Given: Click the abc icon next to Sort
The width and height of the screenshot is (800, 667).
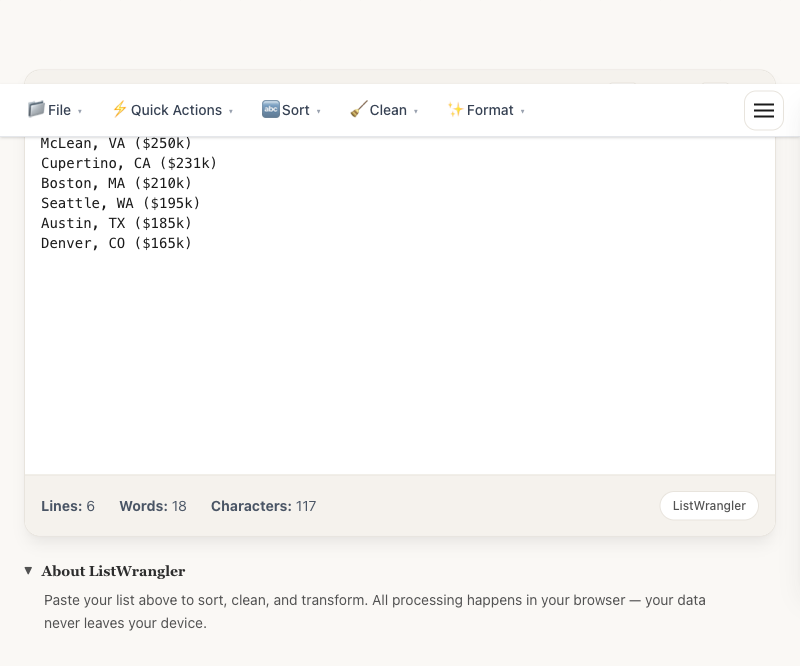Looking at the screenshot, I should [270, 109].
